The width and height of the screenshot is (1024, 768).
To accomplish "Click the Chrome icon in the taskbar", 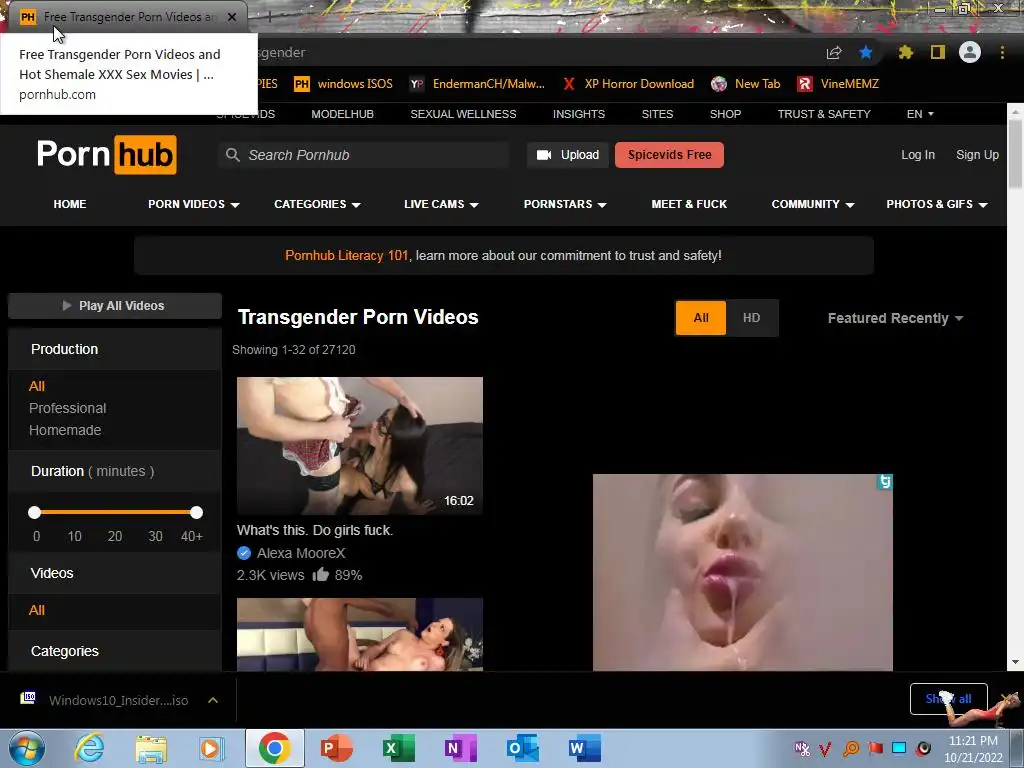I will click(274, 748).
